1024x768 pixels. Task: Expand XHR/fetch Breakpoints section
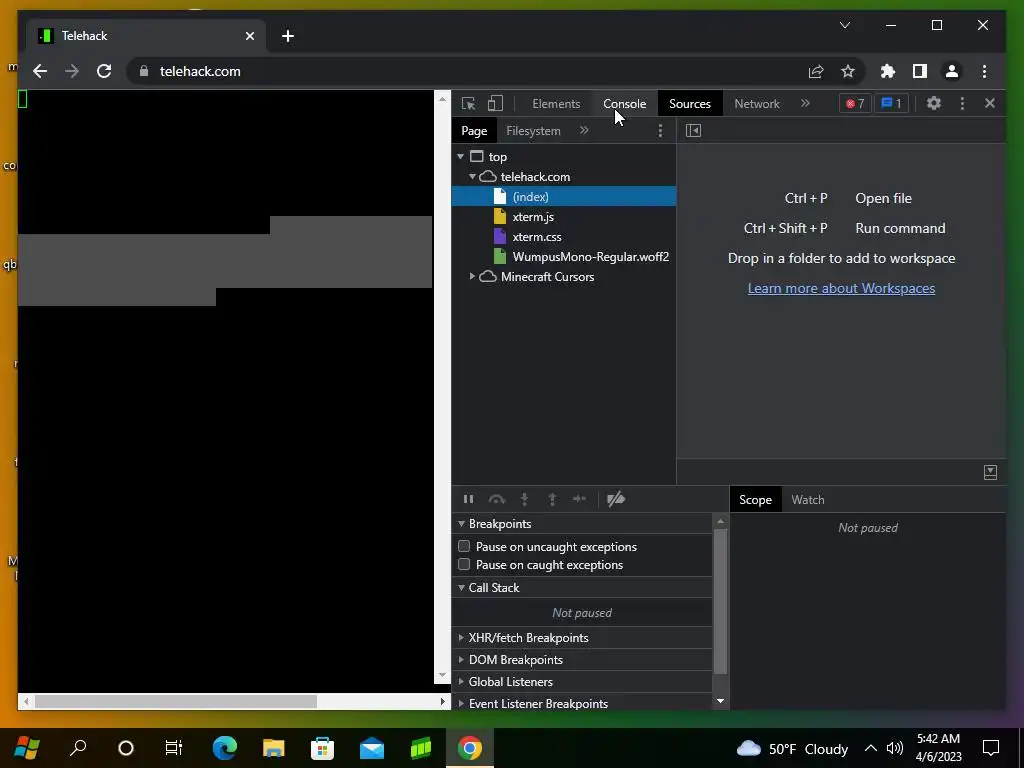pos(462,637)
